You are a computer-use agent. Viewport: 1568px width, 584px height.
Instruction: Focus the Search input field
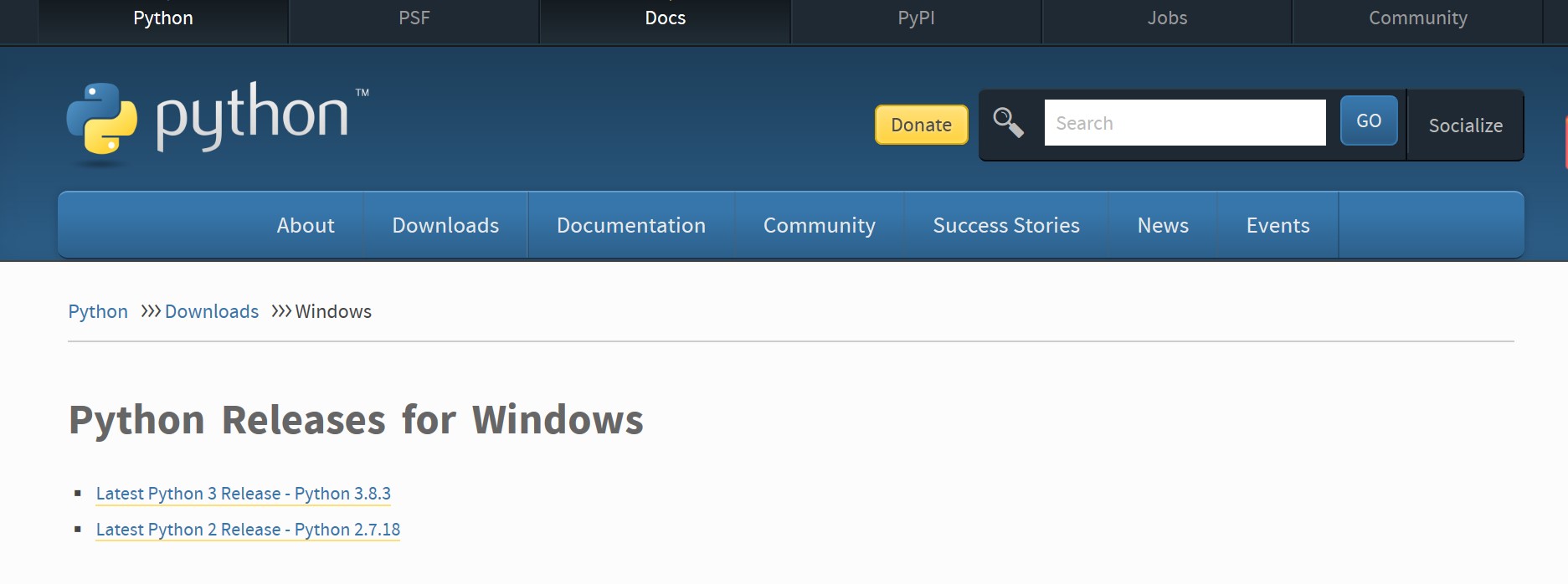(x=1185, y=123)
